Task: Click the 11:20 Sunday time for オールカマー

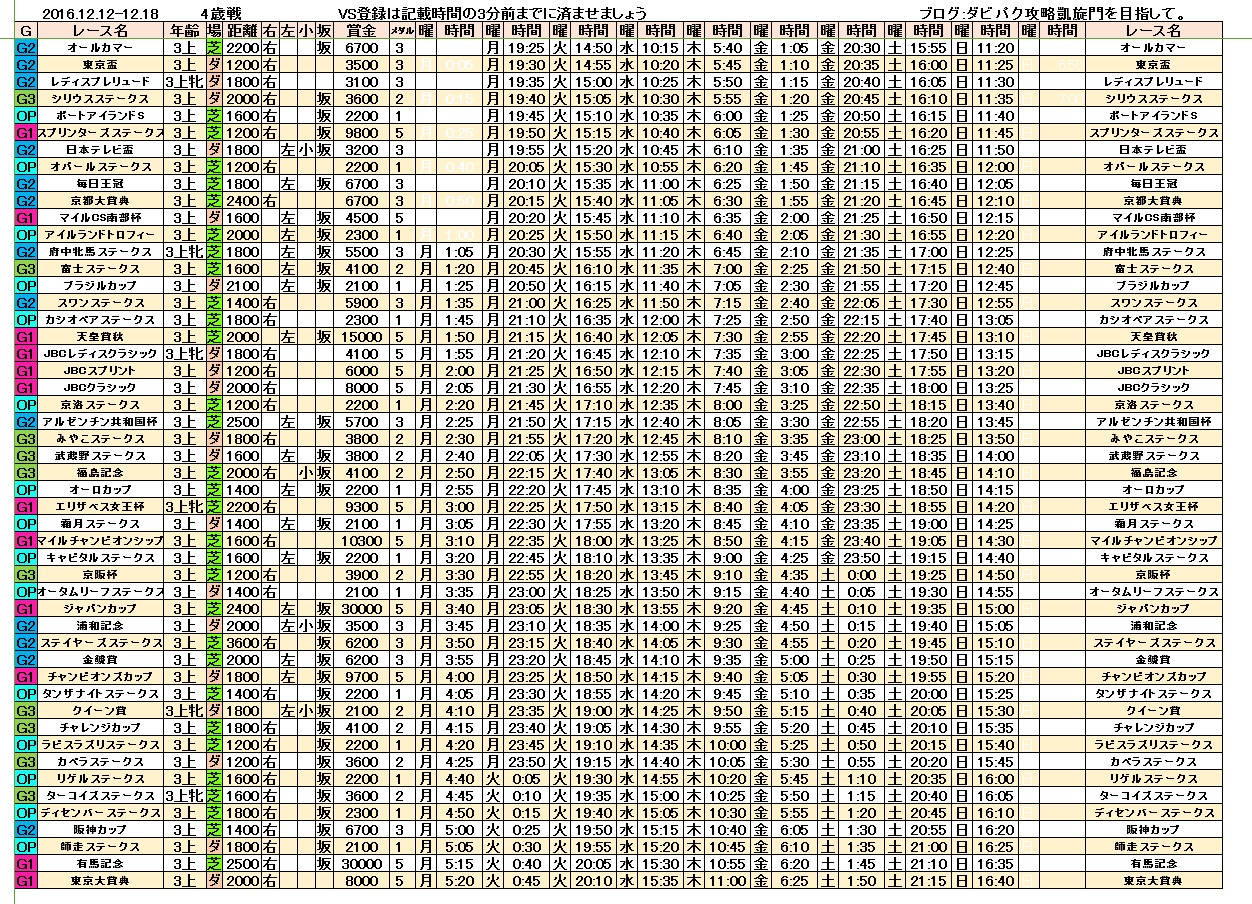Action: point(994,47)
